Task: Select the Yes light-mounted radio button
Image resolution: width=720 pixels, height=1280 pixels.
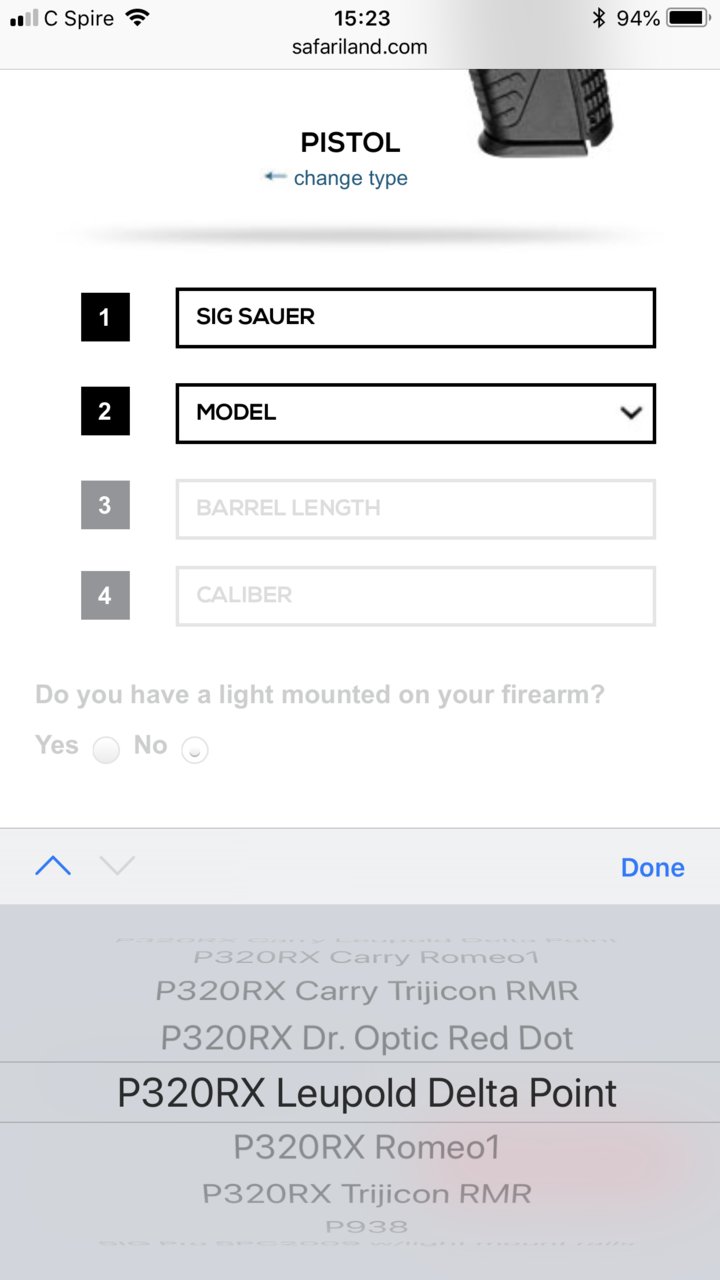Action: pos(106,749)
